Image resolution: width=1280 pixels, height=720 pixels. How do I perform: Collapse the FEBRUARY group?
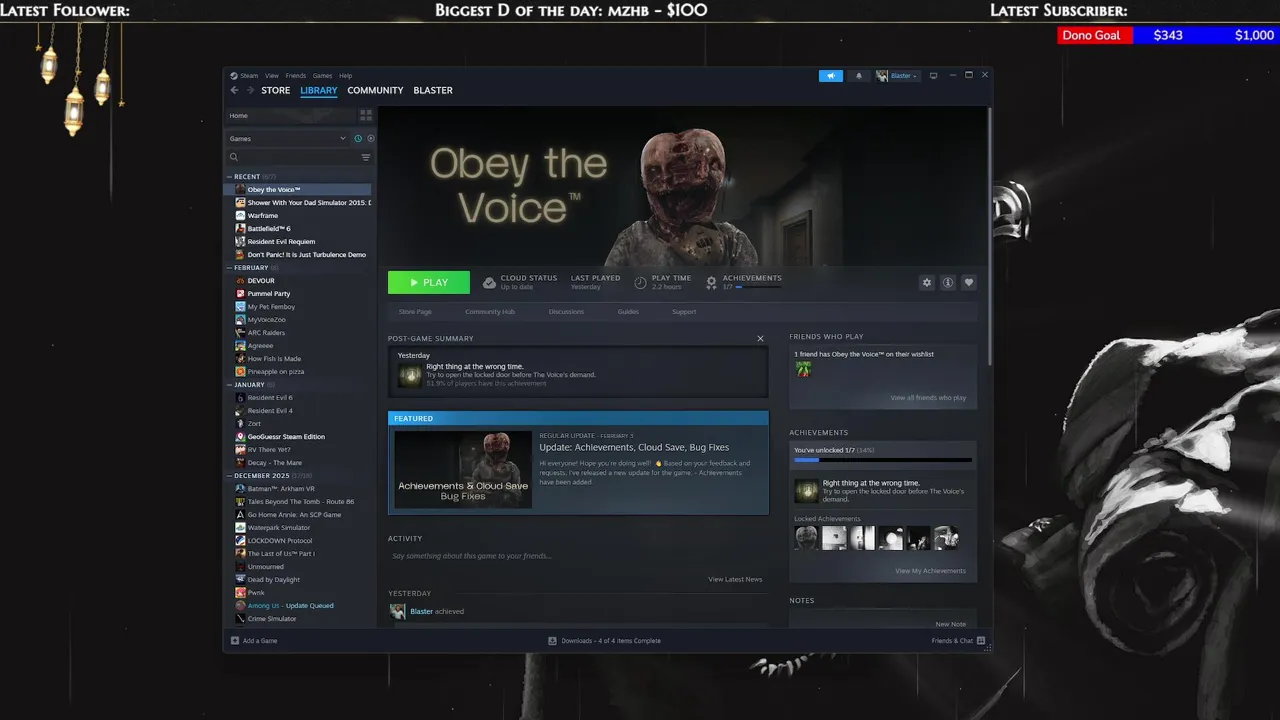coord(229,268)
